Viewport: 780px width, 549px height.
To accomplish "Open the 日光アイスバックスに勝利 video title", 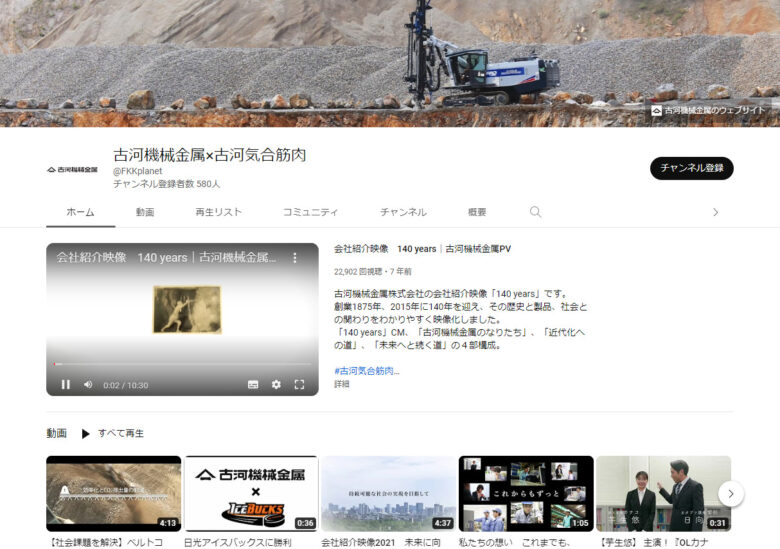I will pyautogui.click(x=238, y=543).
